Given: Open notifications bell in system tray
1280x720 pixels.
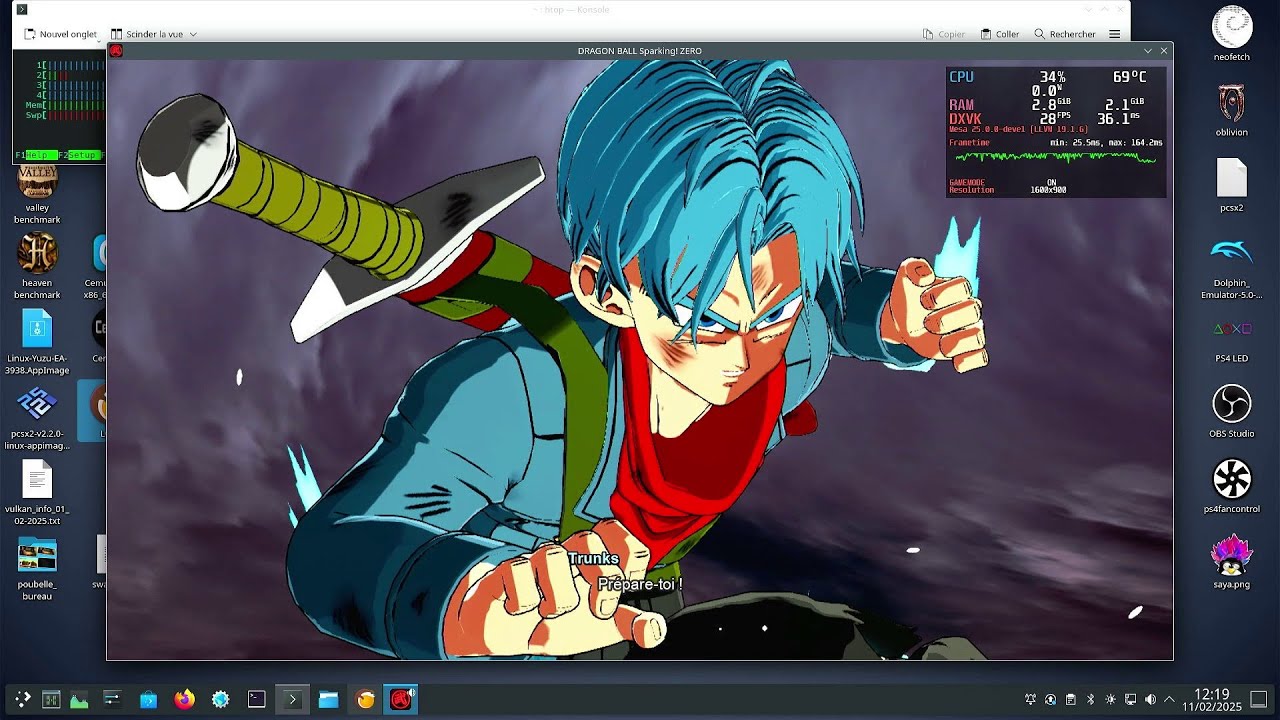Looking at the screenshot, I should [1030, 700].
